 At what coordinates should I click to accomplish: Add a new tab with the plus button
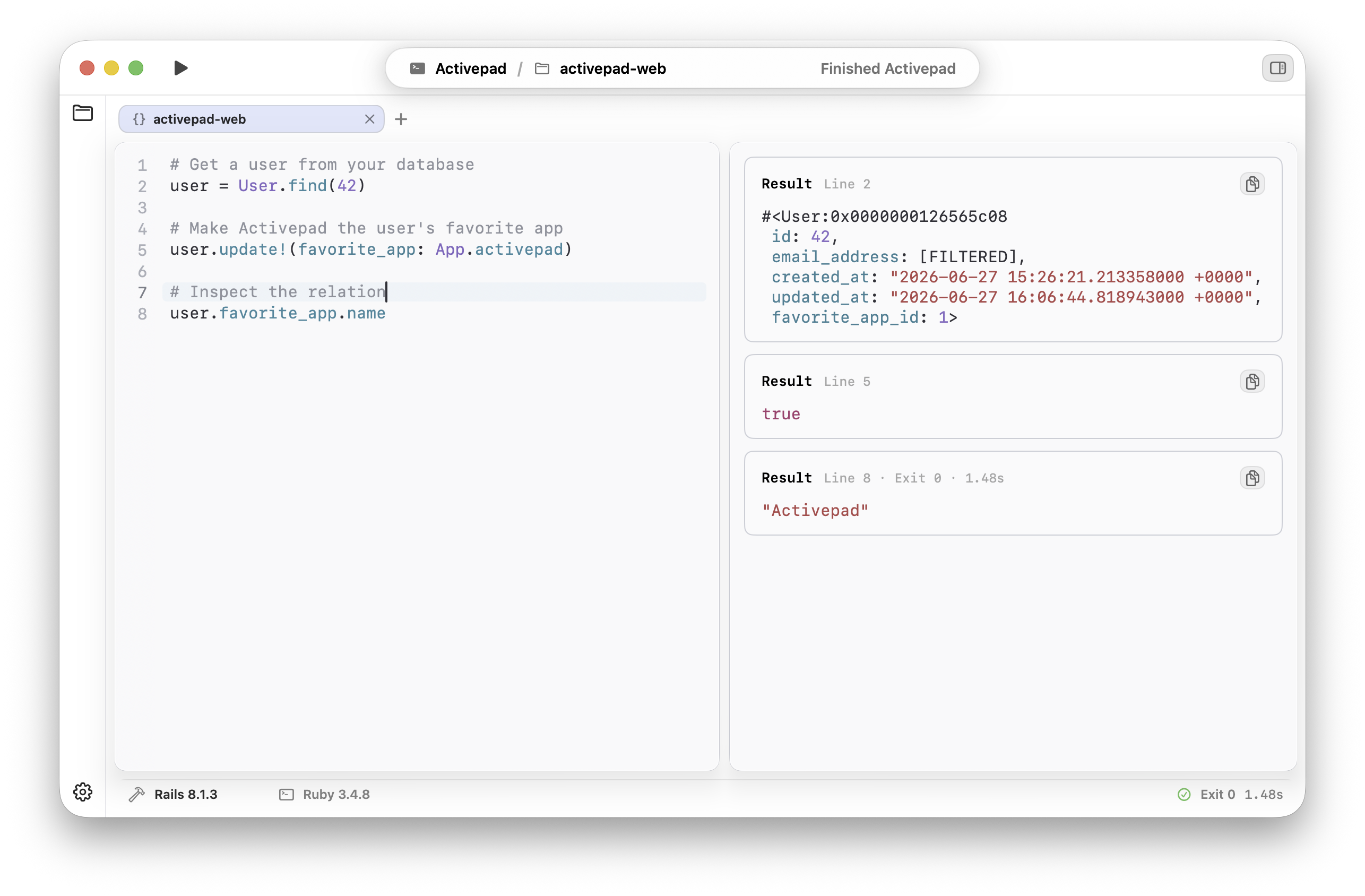point(401,119)
